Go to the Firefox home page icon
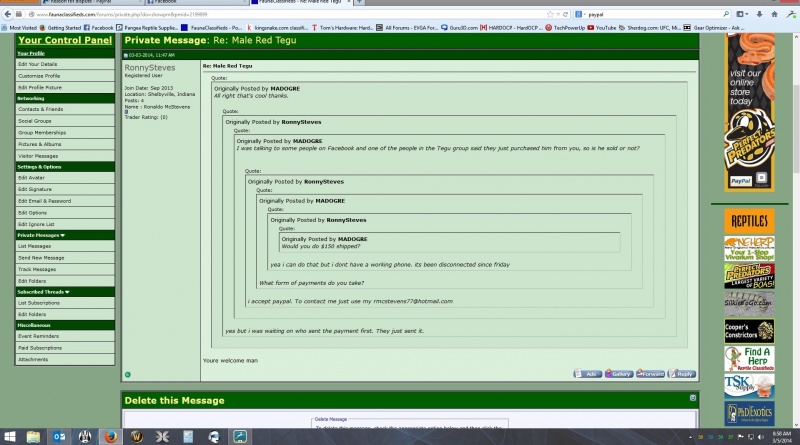The width and height of the screenshot is (800, 445). [774, 14]
